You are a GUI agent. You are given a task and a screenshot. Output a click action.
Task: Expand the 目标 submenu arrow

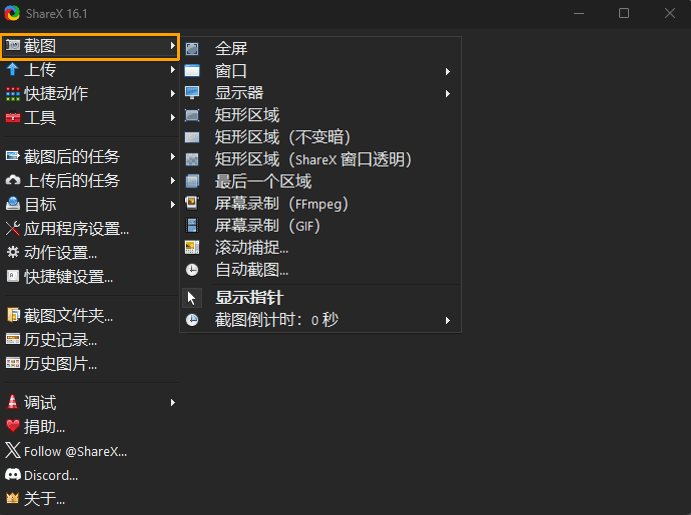pos(173,204)
